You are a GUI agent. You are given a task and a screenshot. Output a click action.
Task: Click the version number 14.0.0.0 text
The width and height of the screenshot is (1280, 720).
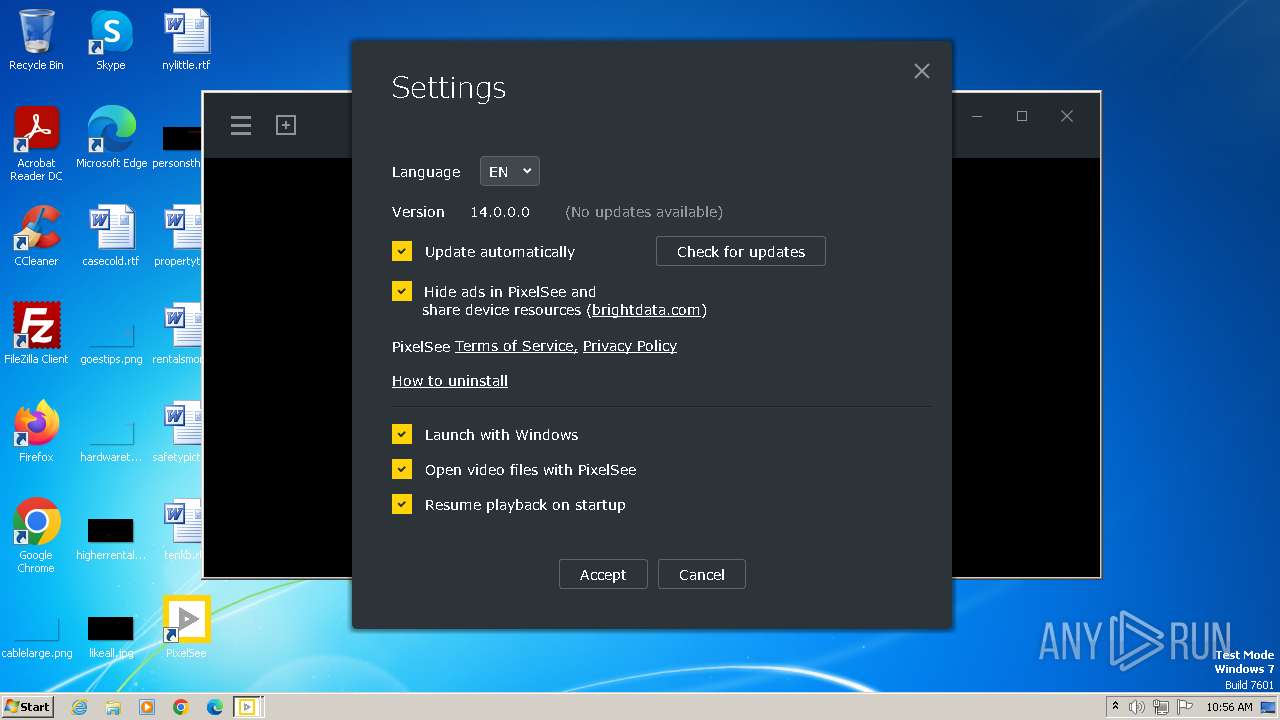(x=500, y=212)
